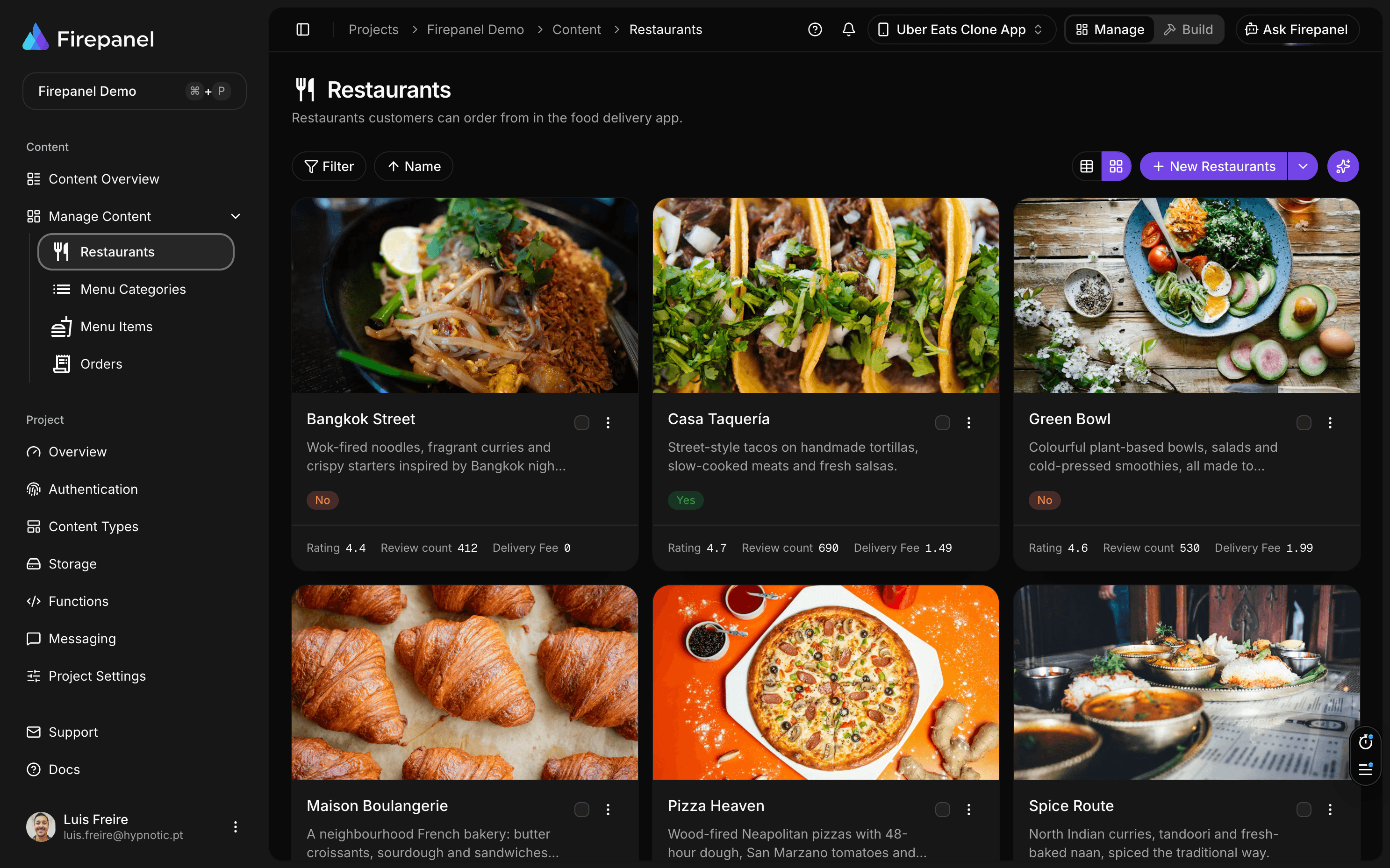Click the Firepanel logo
This screenshot has width=1390, height=868.
tap(88, 38)
